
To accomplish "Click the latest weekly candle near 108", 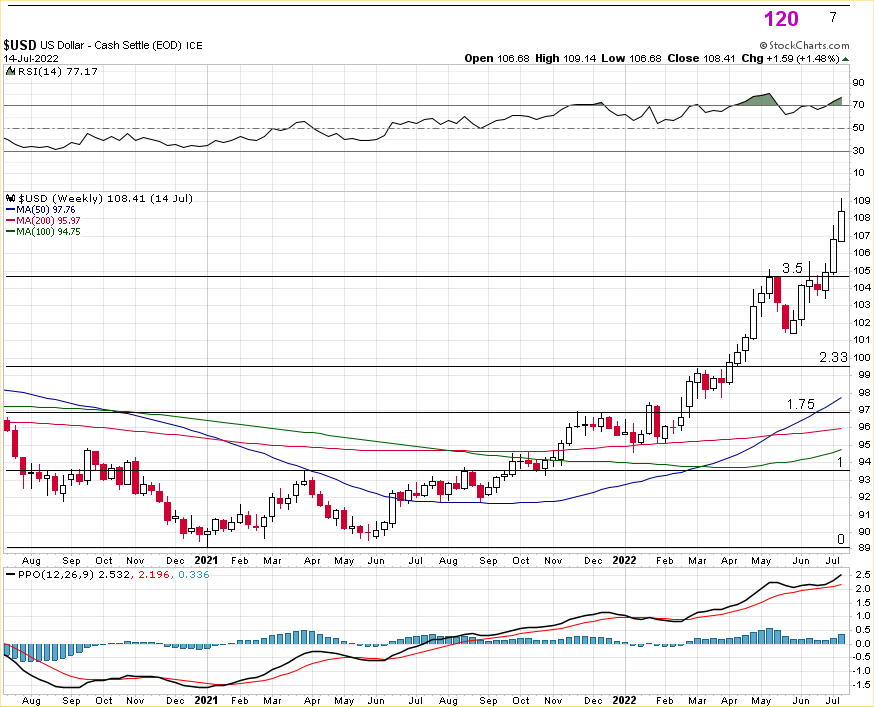I will click(x=841, y=226).
